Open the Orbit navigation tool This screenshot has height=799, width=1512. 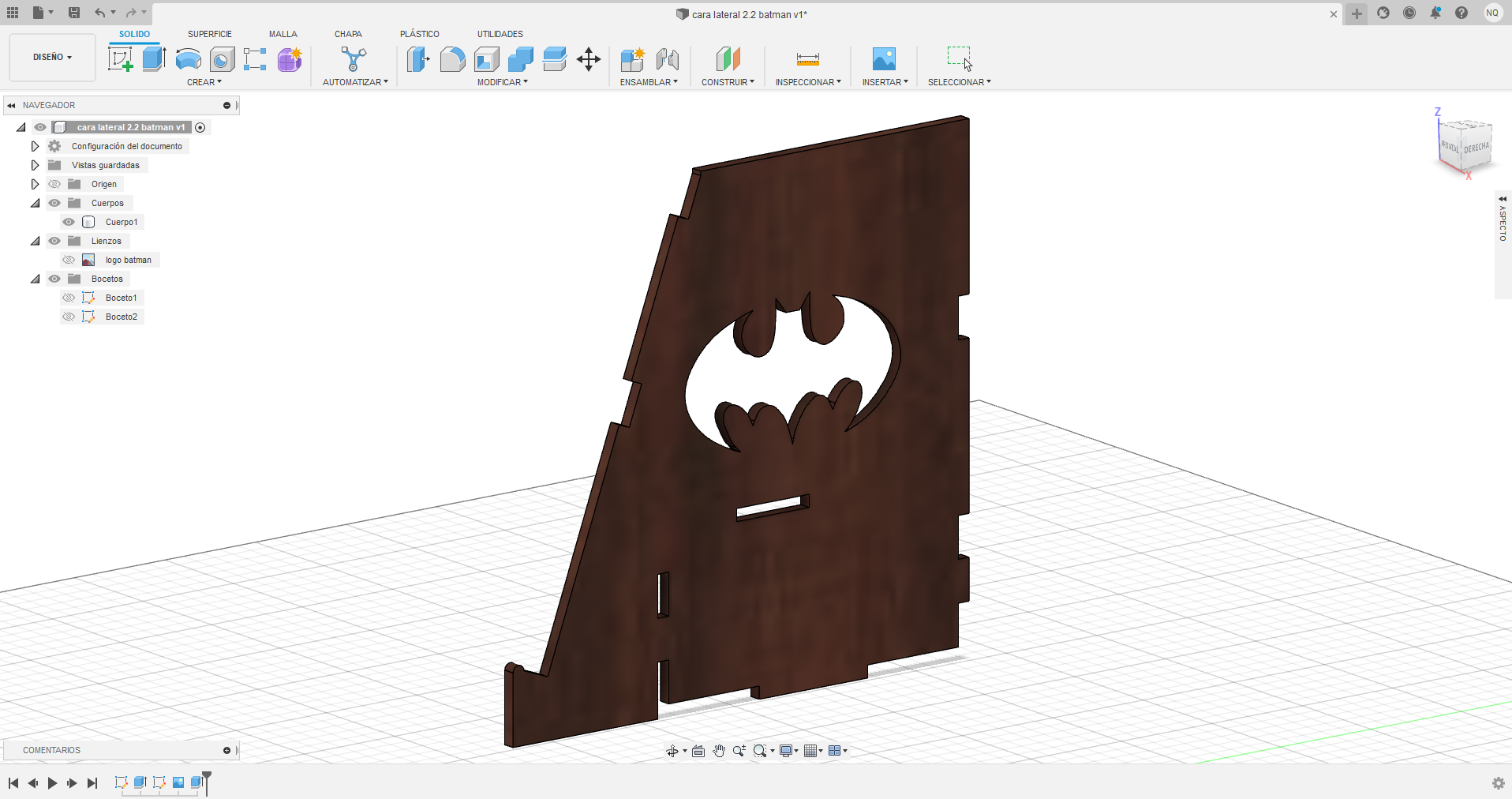pyautogui.click(x=672, y=751)
